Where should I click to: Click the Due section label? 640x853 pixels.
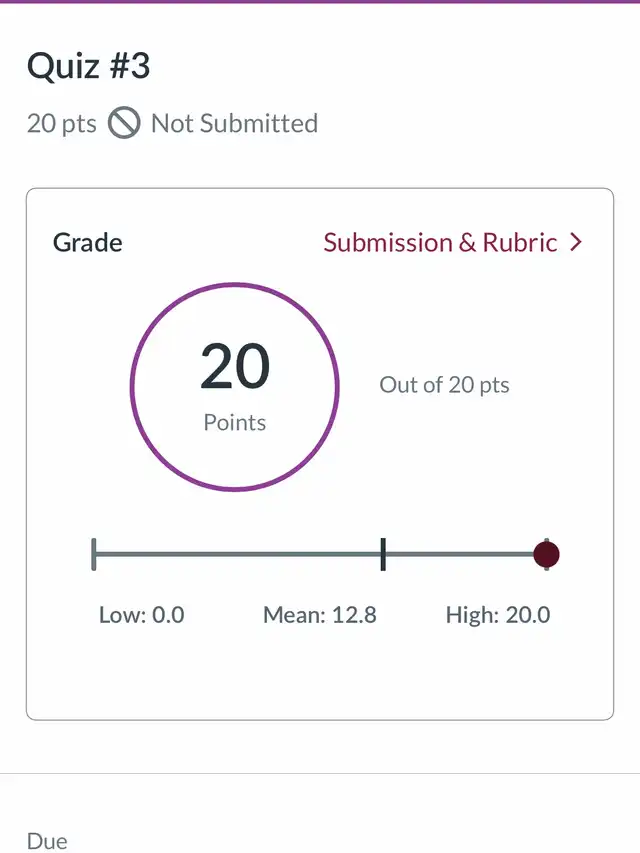pyautogui.click(x=47, y=841)
